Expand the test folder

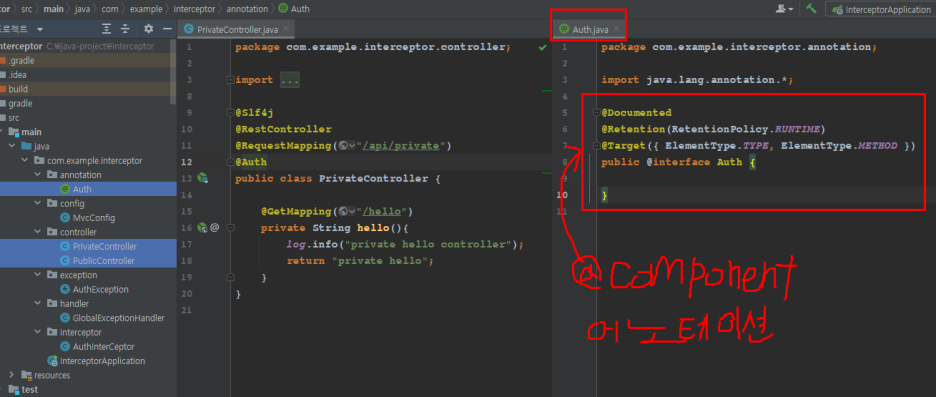(x=1, y=390)
